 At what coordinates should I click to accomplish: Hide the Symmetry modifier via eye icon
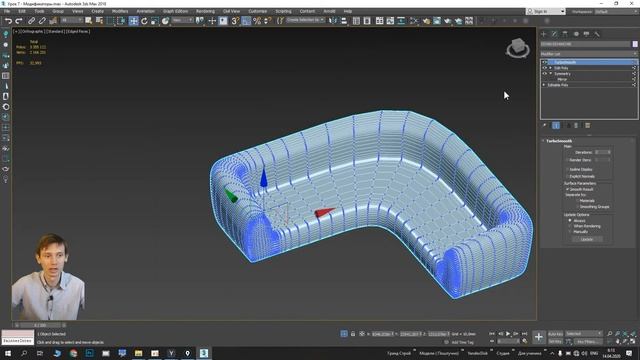[x=544, y=73]
